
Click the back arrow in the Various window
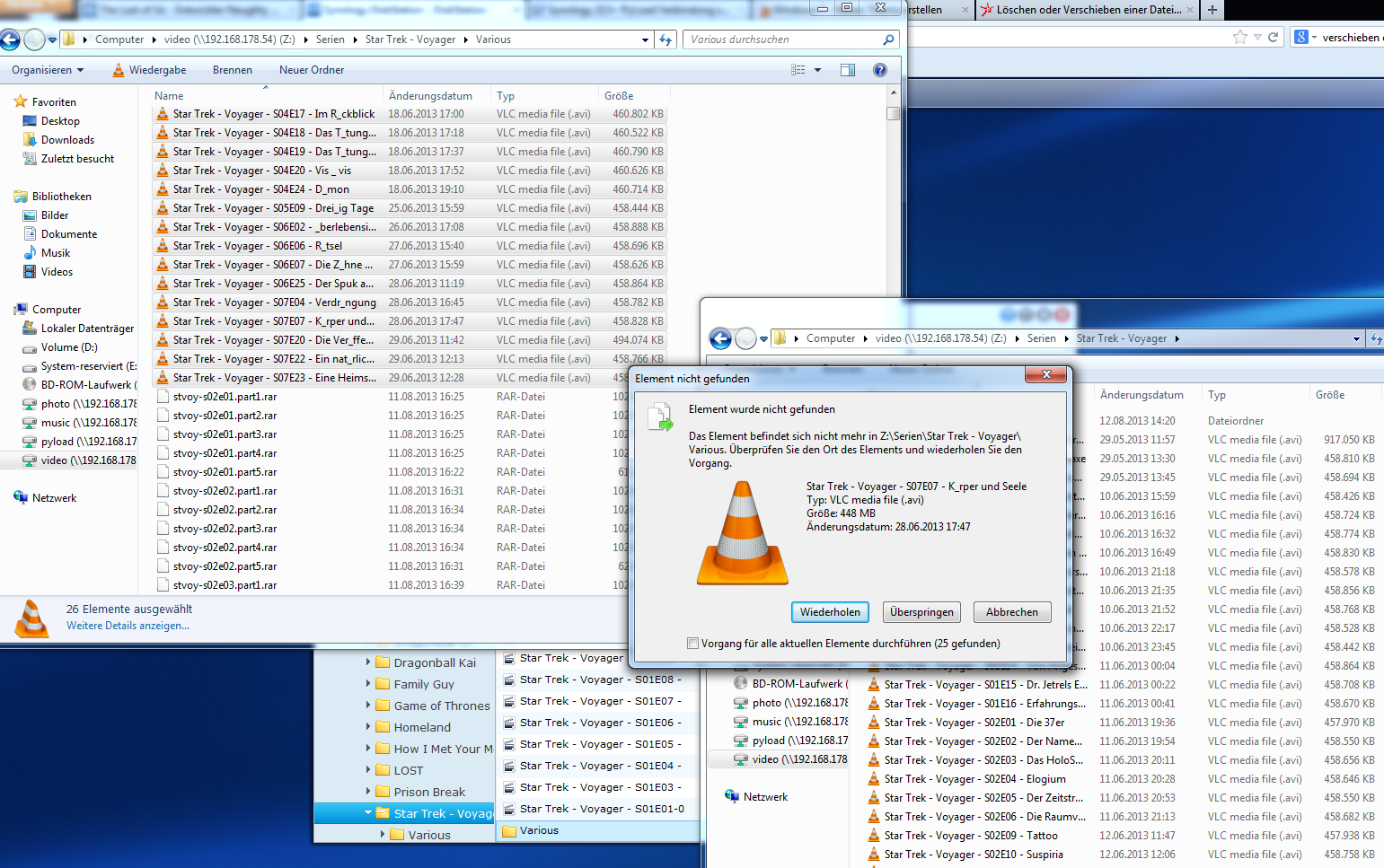(x=10, y=39)
